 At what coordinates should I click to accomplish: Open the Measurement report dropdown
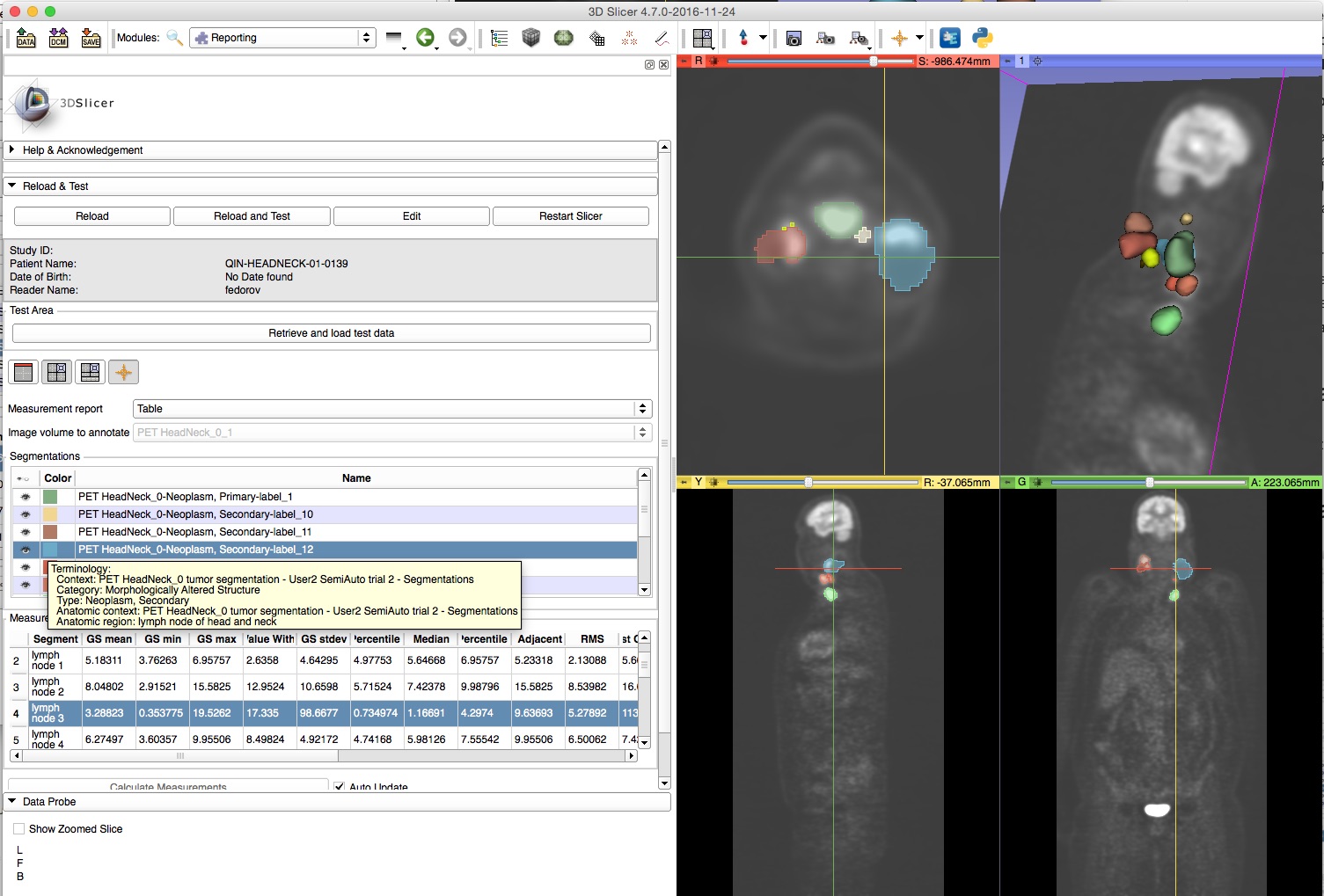(391, 409)
